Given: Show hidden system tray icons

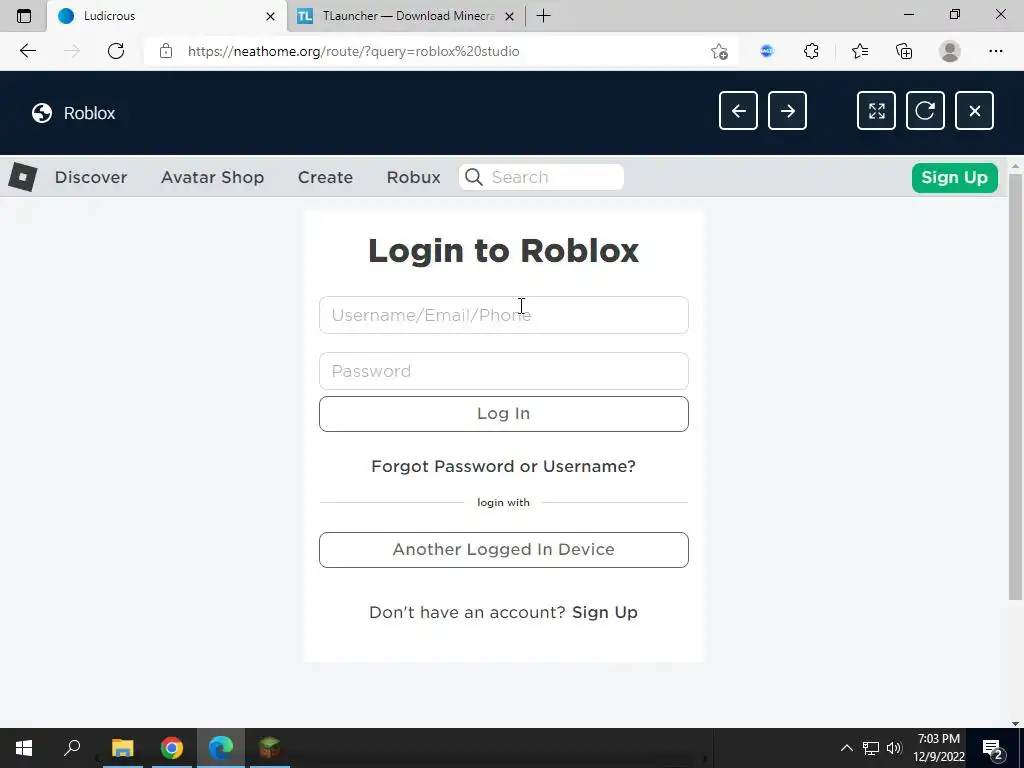Looking at the screenshot, I should pyautogui.click(x=846, y=748).
